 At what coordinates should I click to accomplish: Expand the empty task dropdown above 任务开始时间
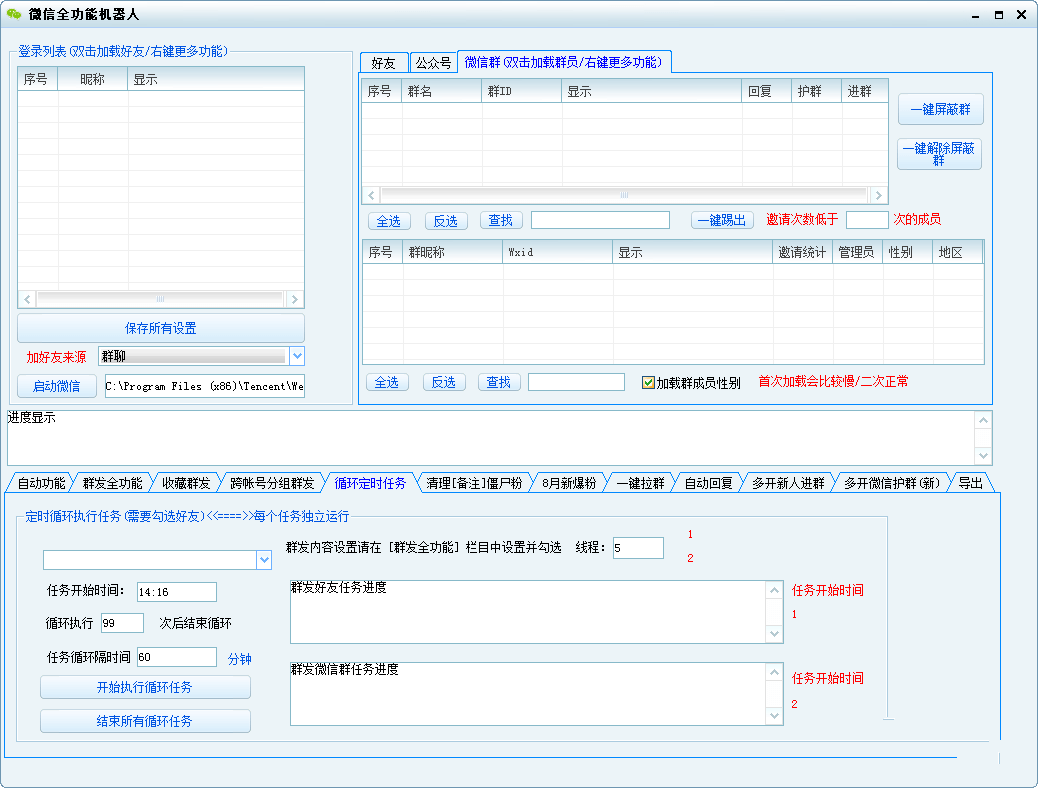[264, 560]
